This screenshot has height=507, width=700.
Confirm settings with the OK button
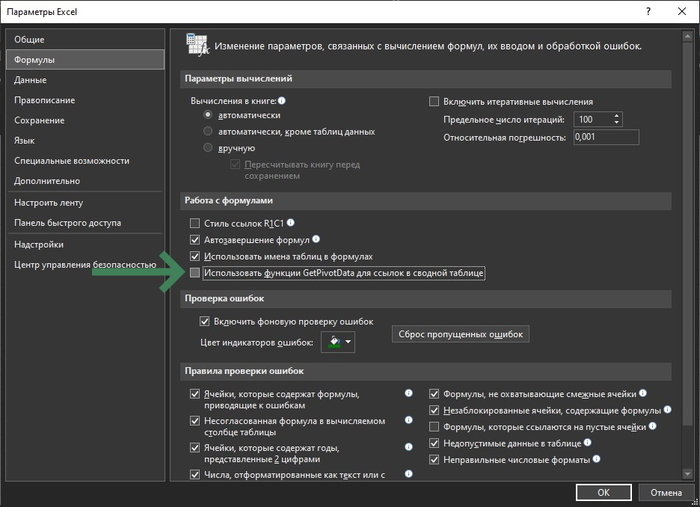[x=603, y=493]
